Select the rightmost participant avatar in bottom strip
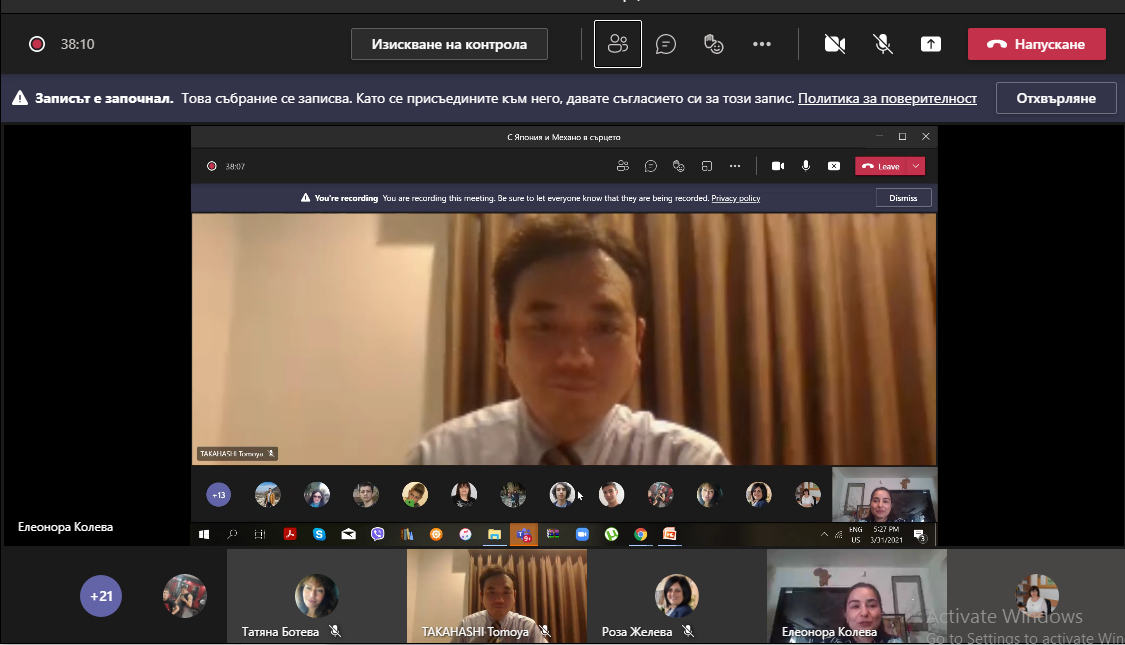The width and height of the screenshot is (1125, 645). coord(1036,595)
